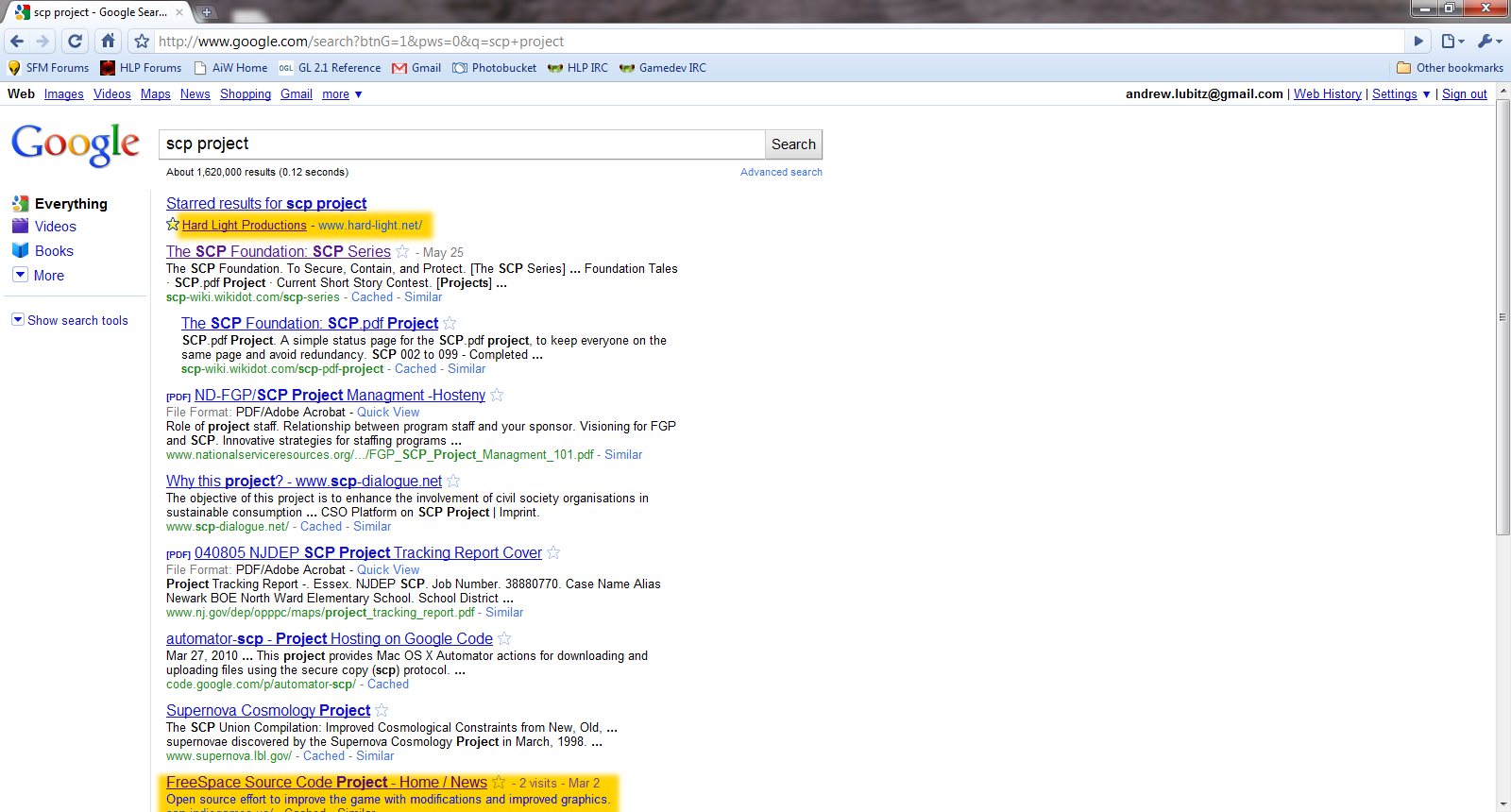Open the Cached link for scp-wiki.wikidot.com/scp-series
Image resolution: width=1511 pixels, height=812 pixels.
point(372,297)
